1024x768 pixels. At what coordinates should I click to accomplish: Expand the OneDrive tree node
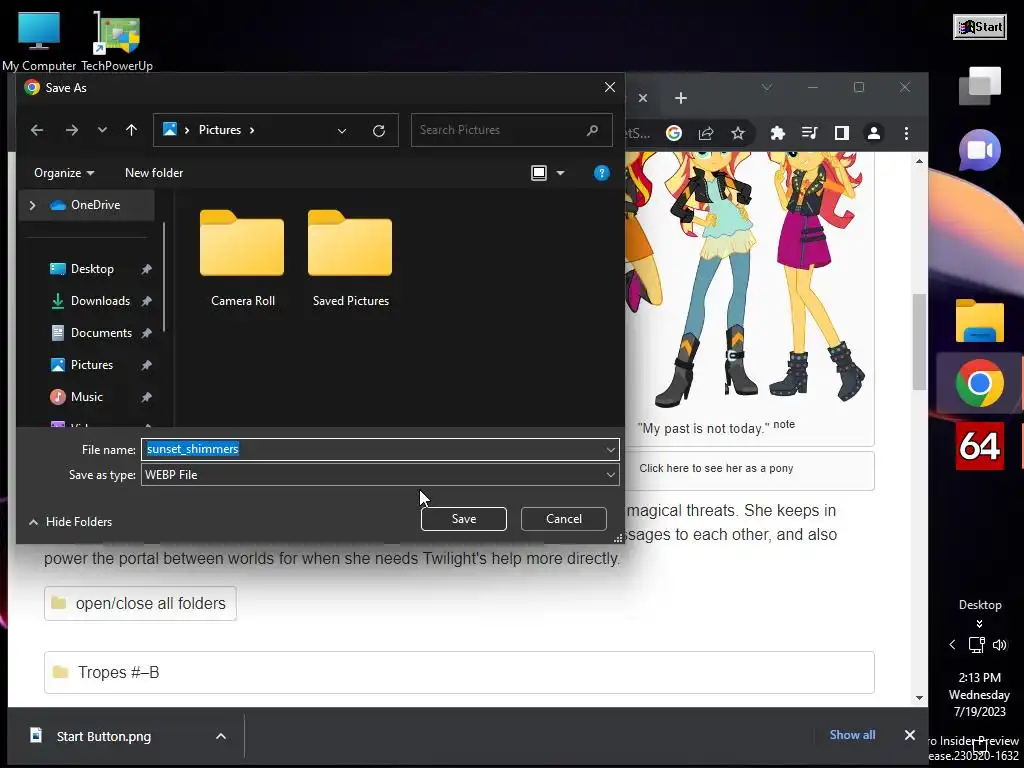[x=33, y=205]
